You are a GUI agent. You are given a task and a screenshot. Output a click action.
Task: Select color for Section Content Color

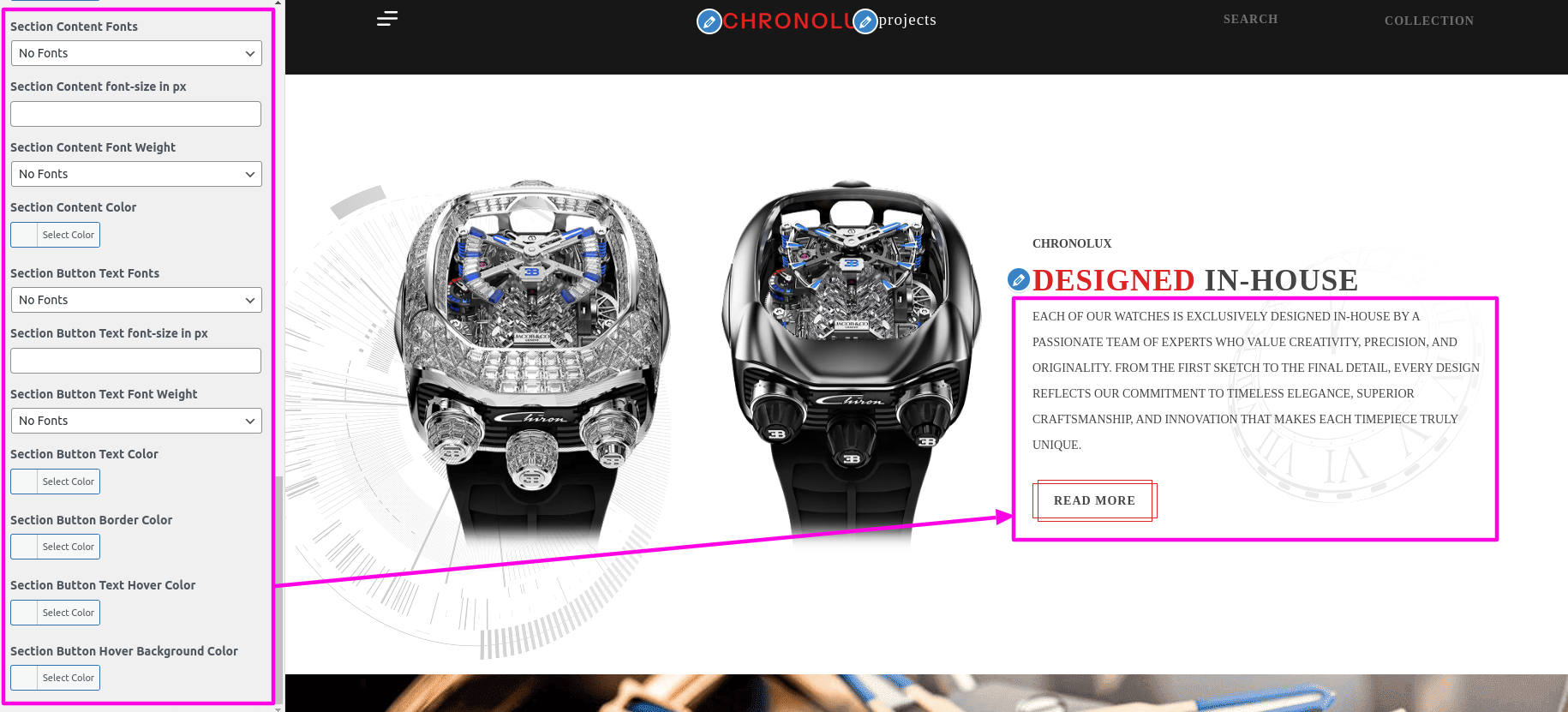[x=56, y=235]
